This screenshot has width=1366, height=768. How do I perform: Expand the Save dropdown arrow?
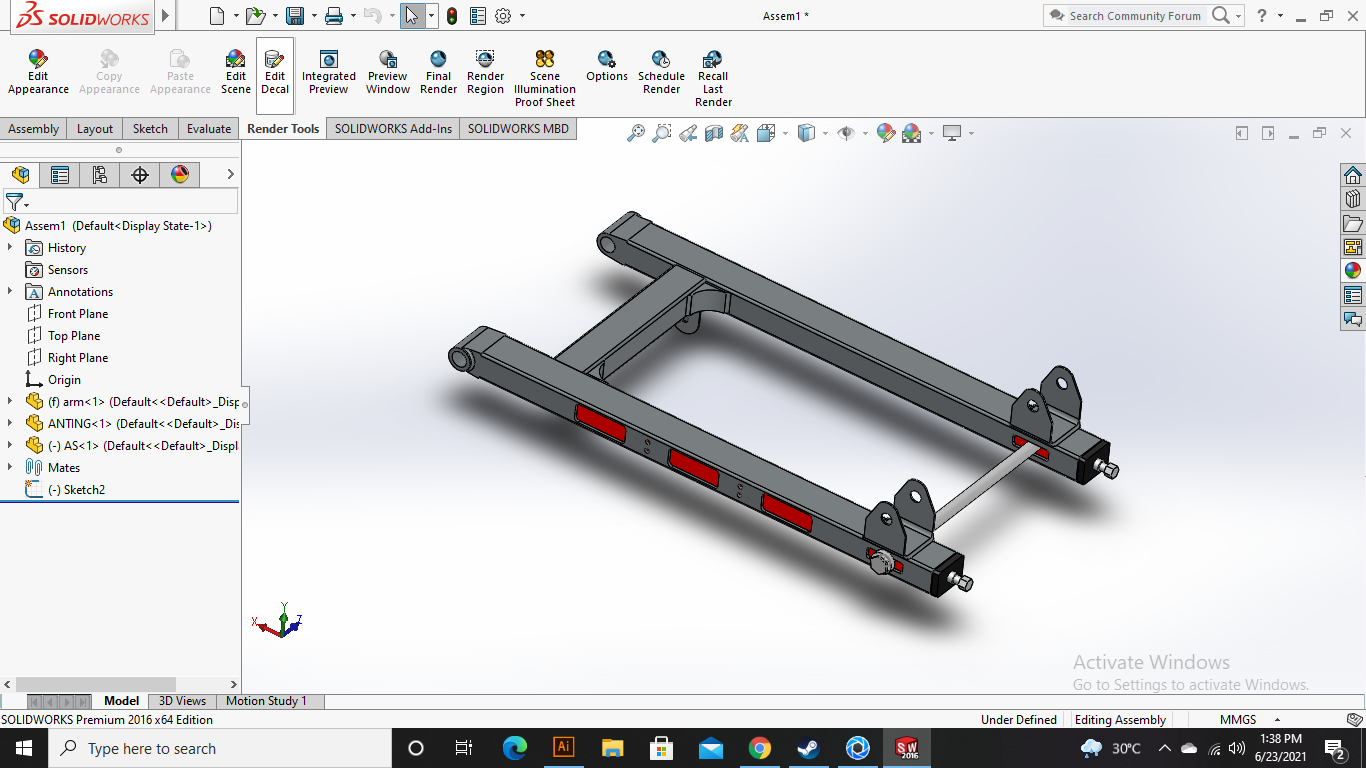click(313, 16)
